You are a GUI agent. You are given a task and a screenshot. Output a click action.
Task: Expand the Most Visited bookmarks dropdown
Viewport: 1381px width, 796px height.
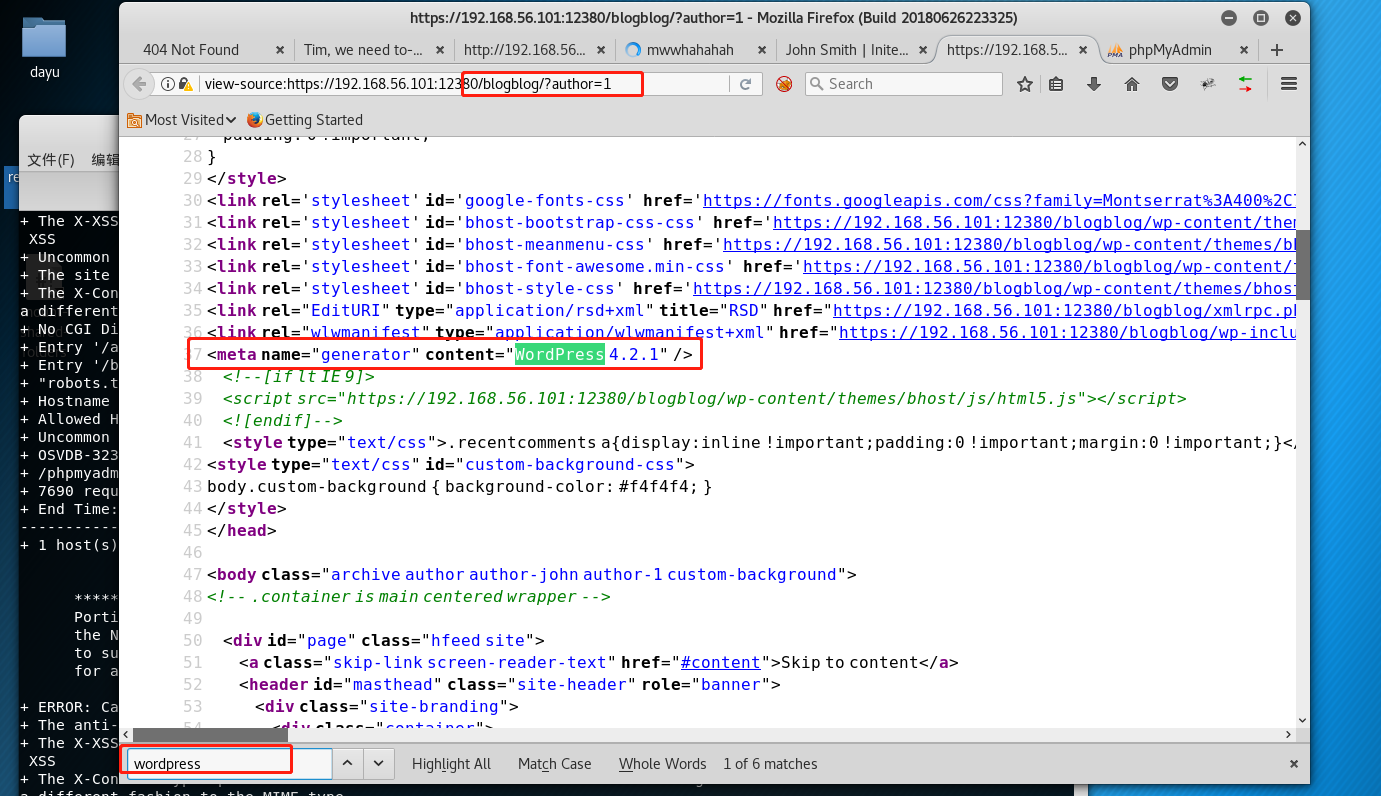[182, 120]
